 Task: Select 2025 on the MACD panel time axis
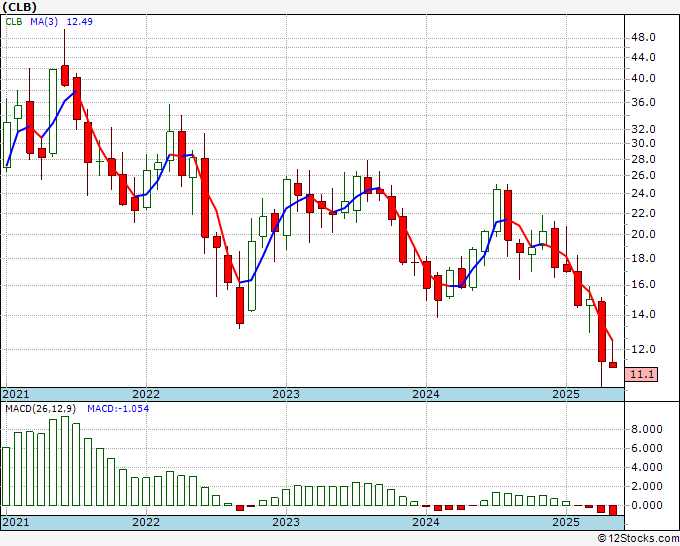pos(566,522)
